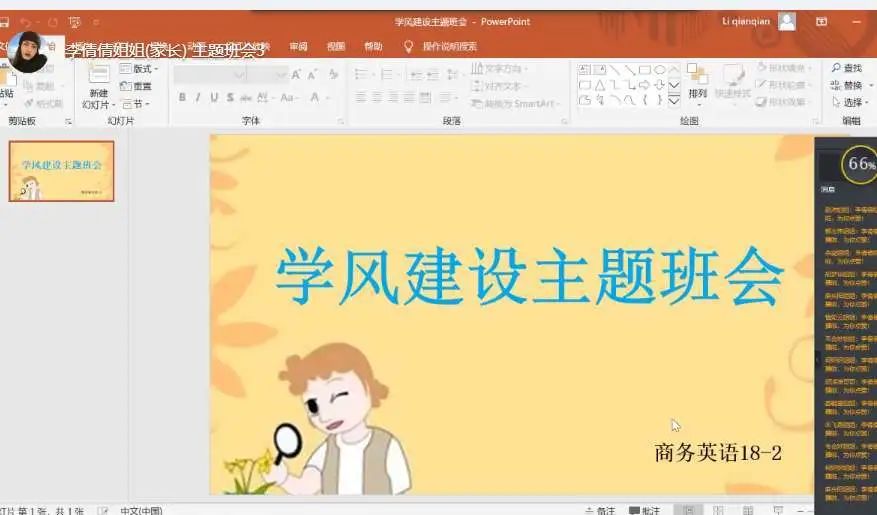Screen dimensions: 877x515
Task: Select the triangle shape in shapes gallery
Action: point(600,85)
